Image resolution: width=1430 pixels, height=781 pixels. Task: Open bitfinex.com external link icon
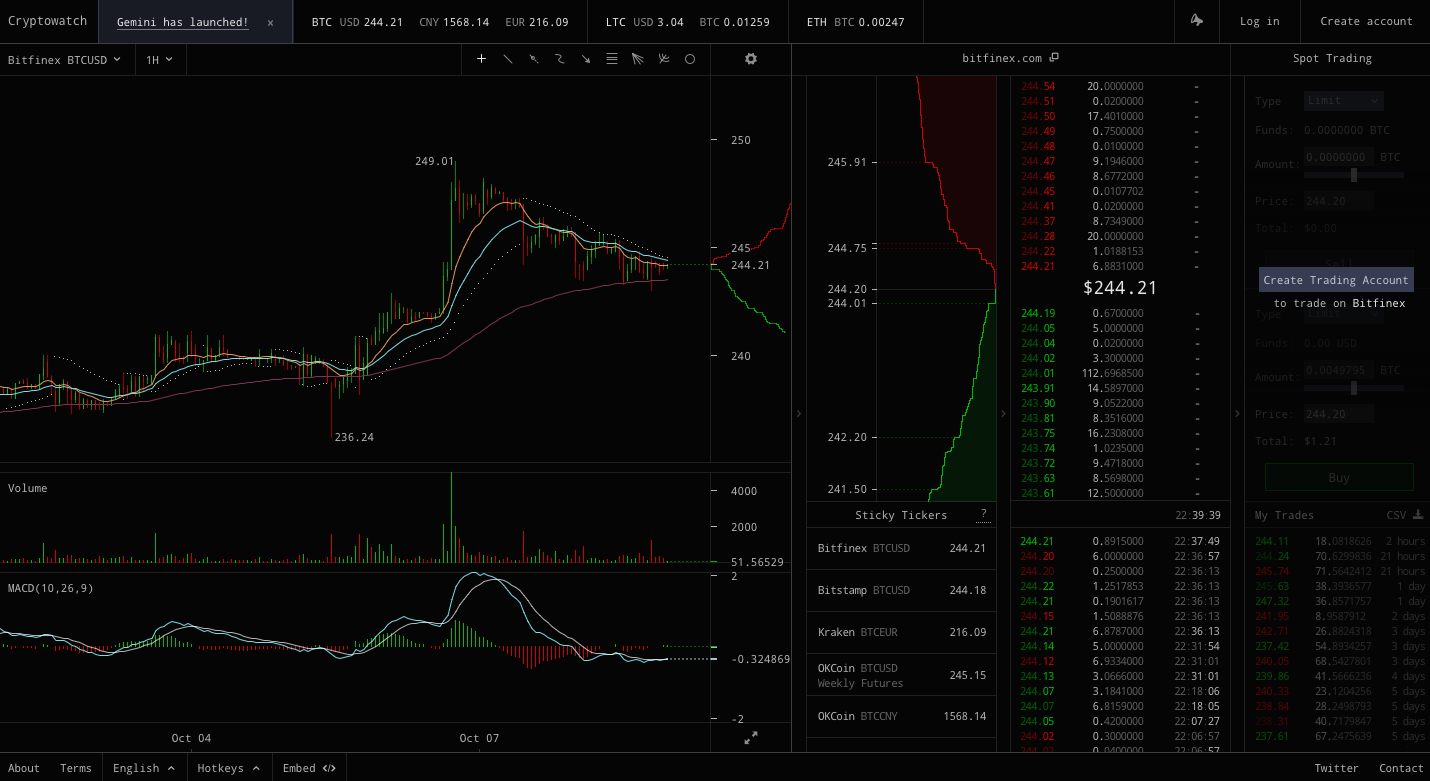coord(1054,58)
